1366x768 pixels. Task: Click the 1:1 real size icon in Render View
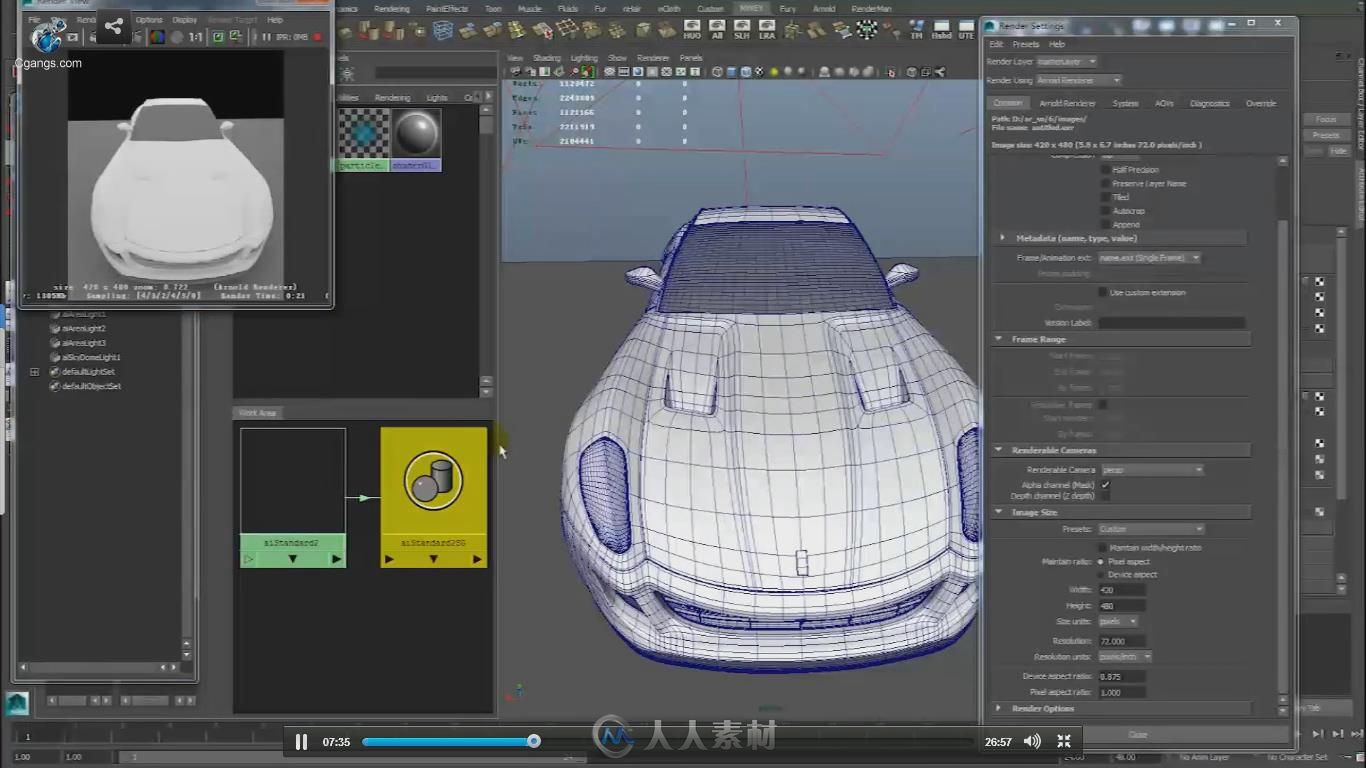195,37
